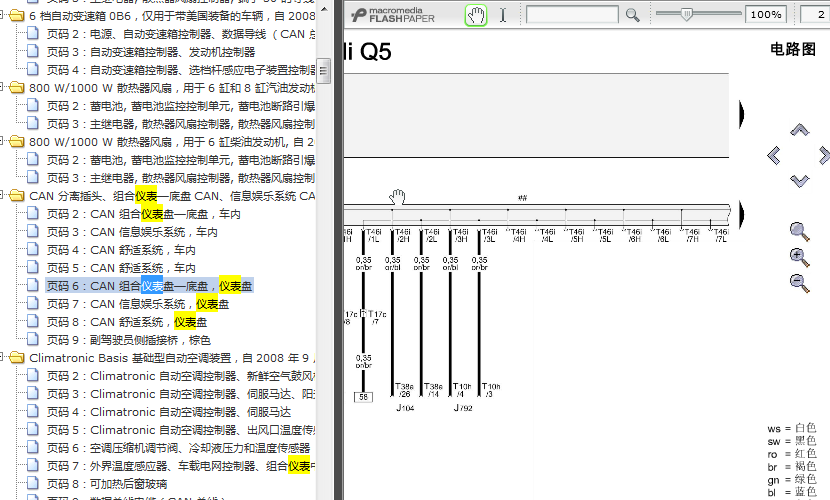The width and height of the screenshot is (830, 500).
Task: Collapse the Climatronic Basis folder node
Action: coord(3,357)
